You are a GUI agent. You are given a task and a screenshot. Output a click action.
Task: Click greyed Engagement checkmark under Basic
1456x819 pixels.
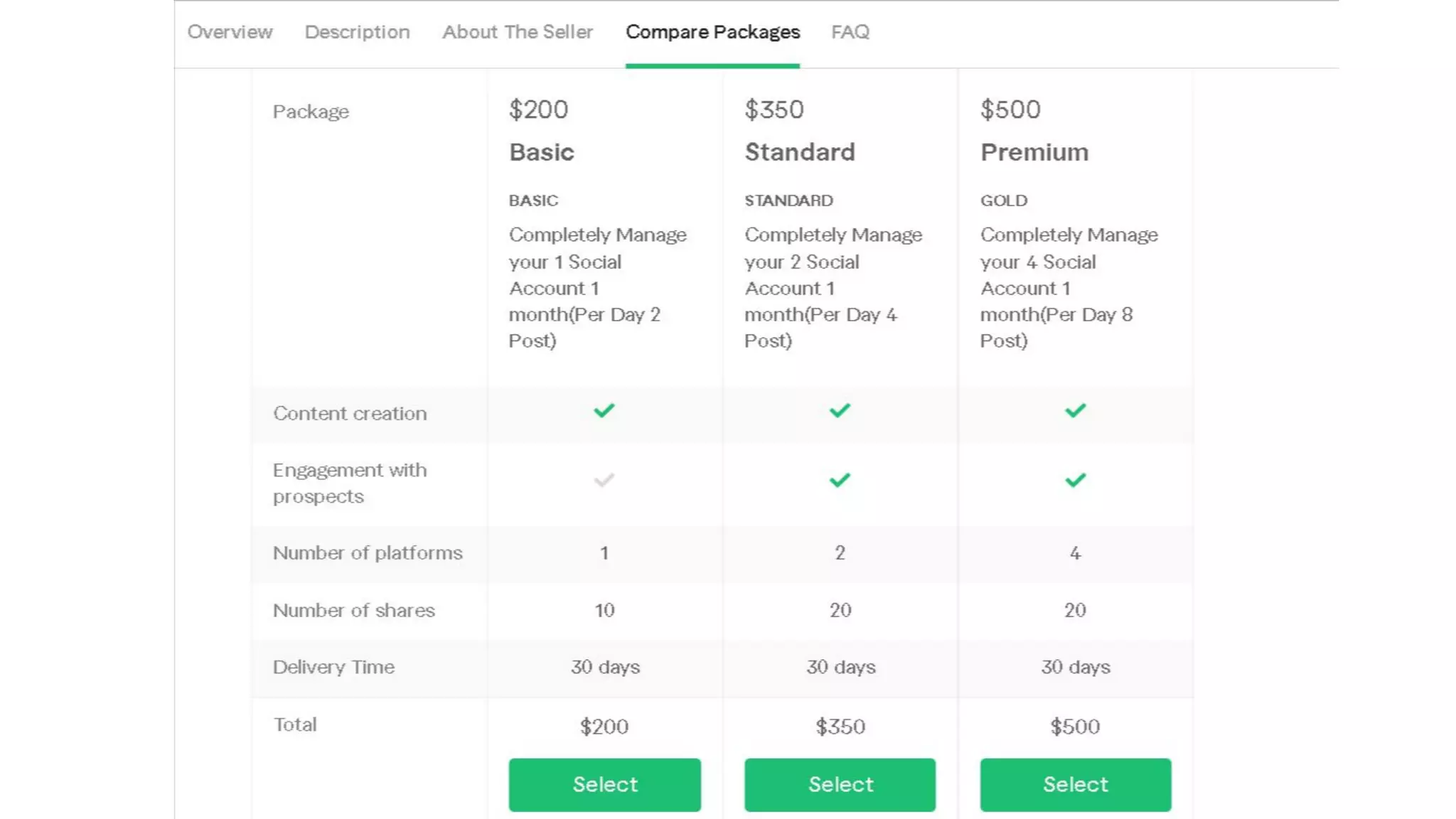604,481
